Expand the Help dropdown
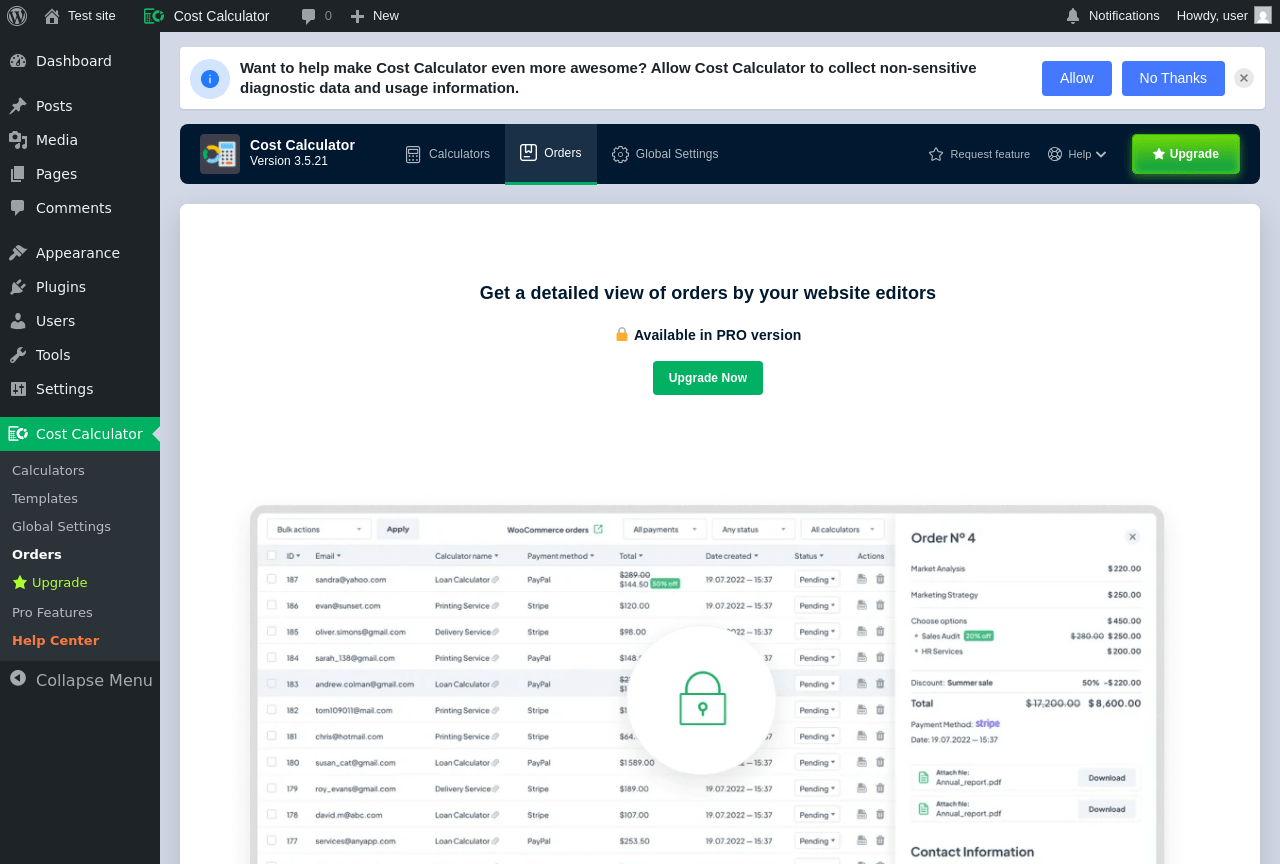The width and height of the screenshot is (1280, 864). point(1077,154)
